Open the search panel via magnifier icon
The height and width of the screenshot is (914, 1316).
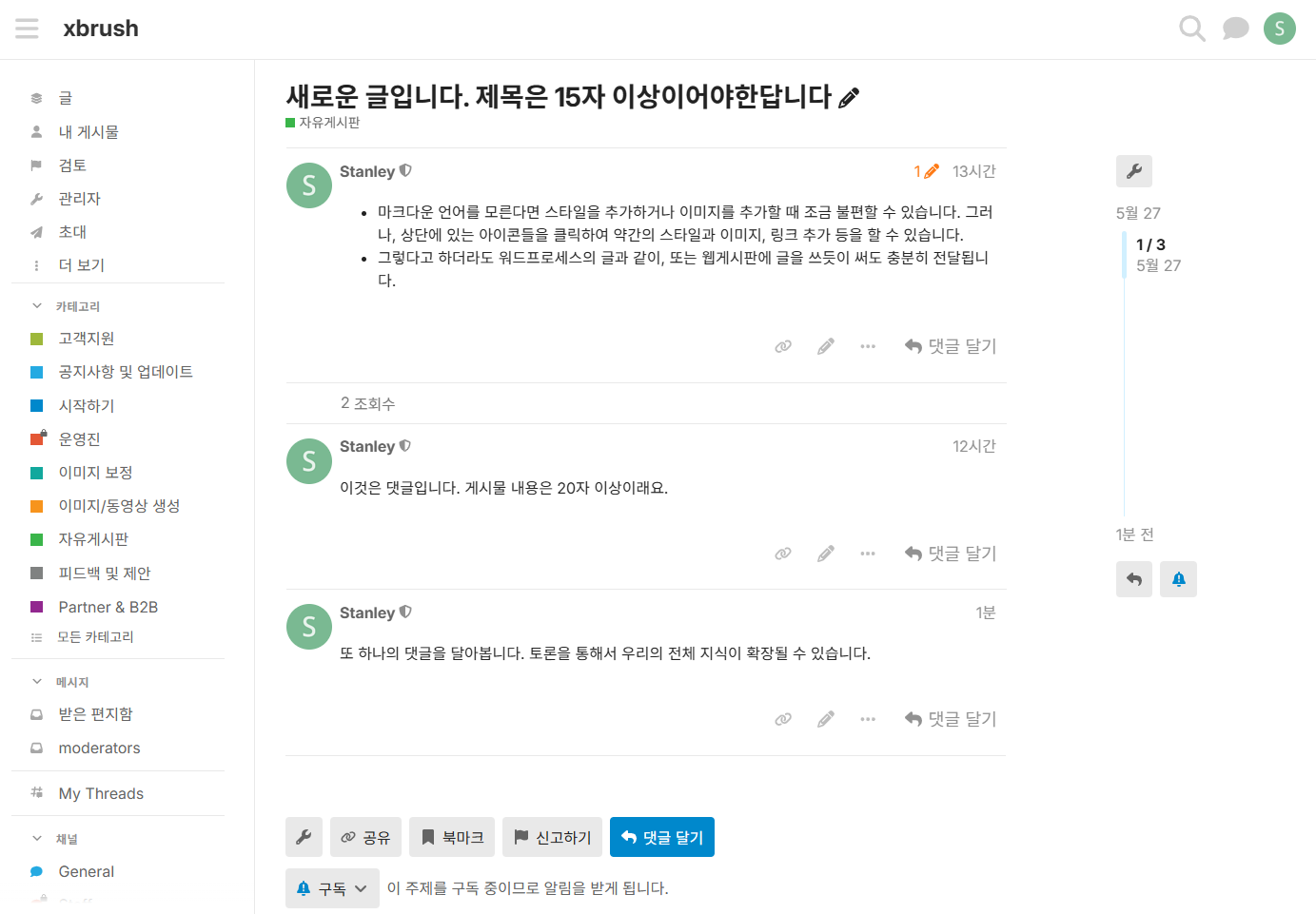(x=1191, y=29)
